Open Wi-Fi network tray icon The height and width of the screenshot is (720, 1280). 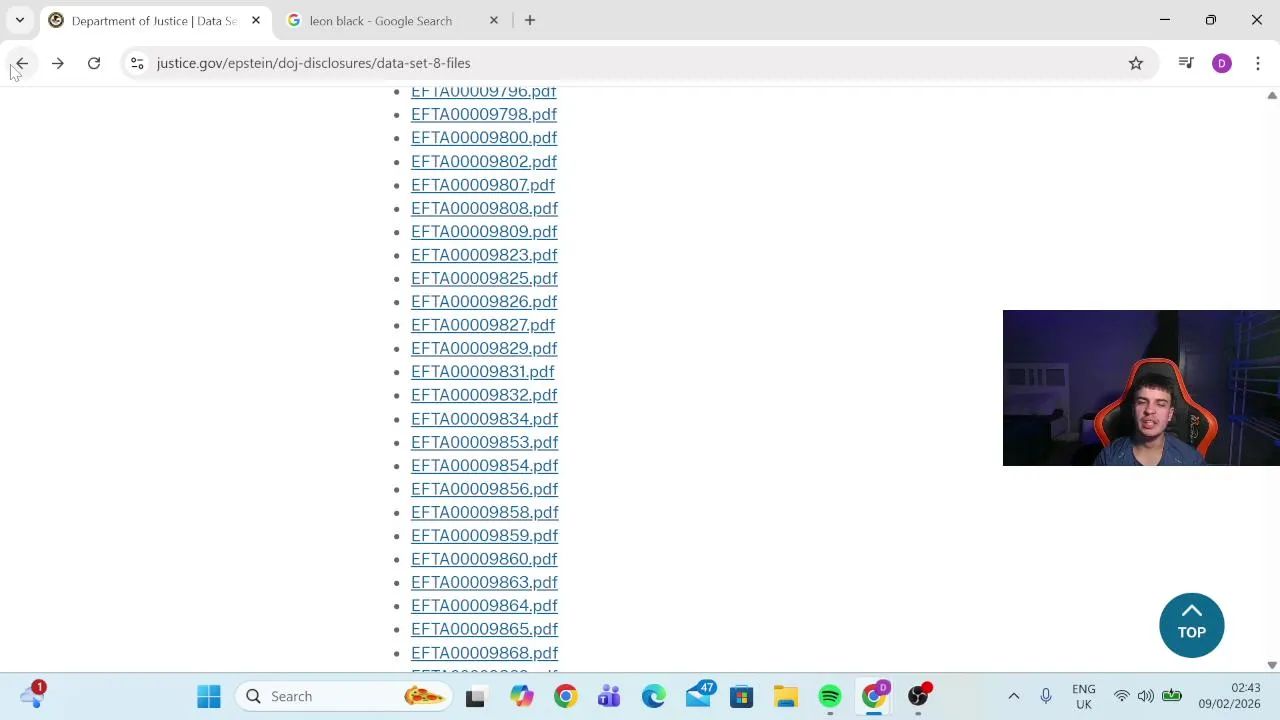pyautogui.click(x=1122, y=696)
